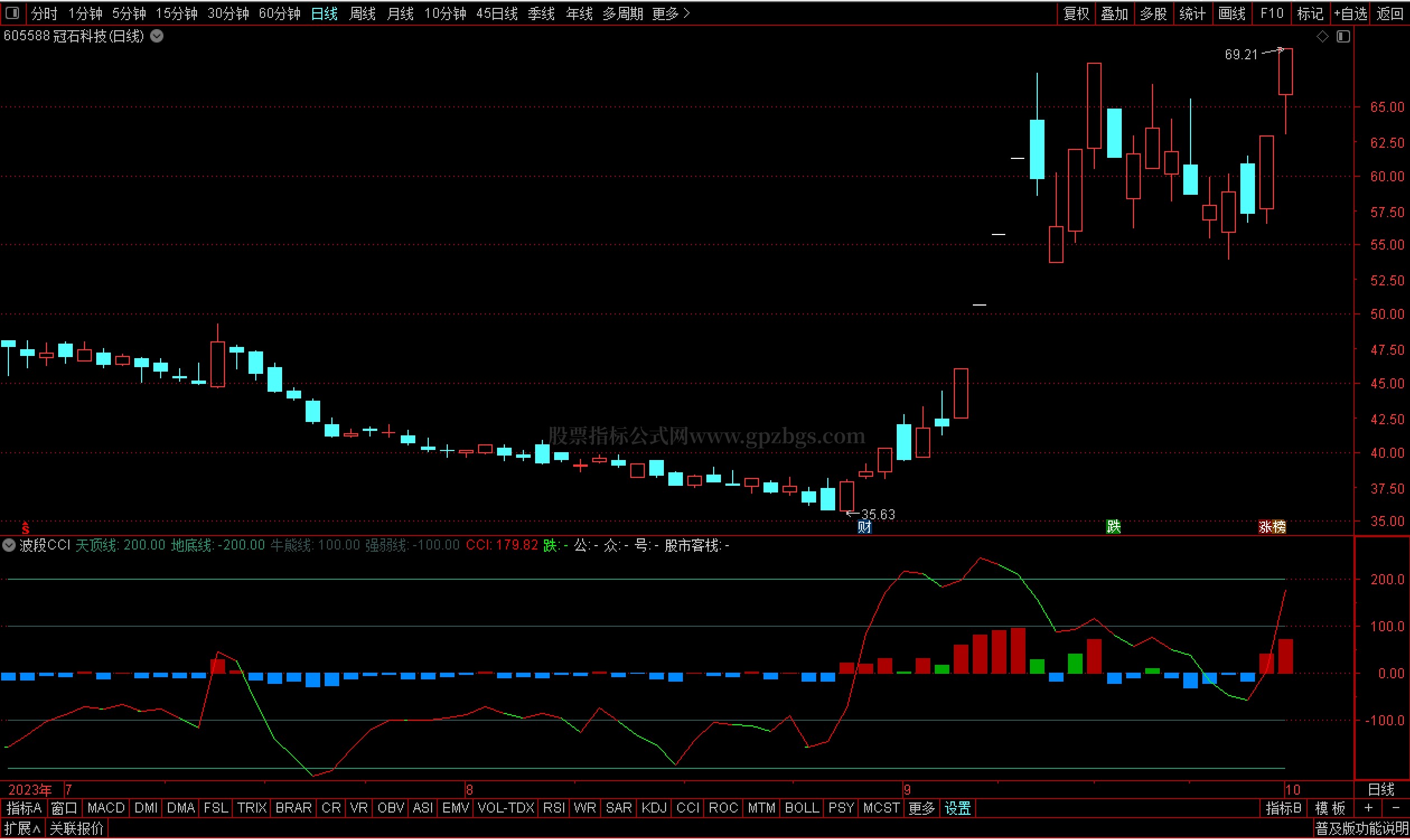Select the MACD indicator
This screenshot has width=1410, height=840.
(x=106, y=809)
